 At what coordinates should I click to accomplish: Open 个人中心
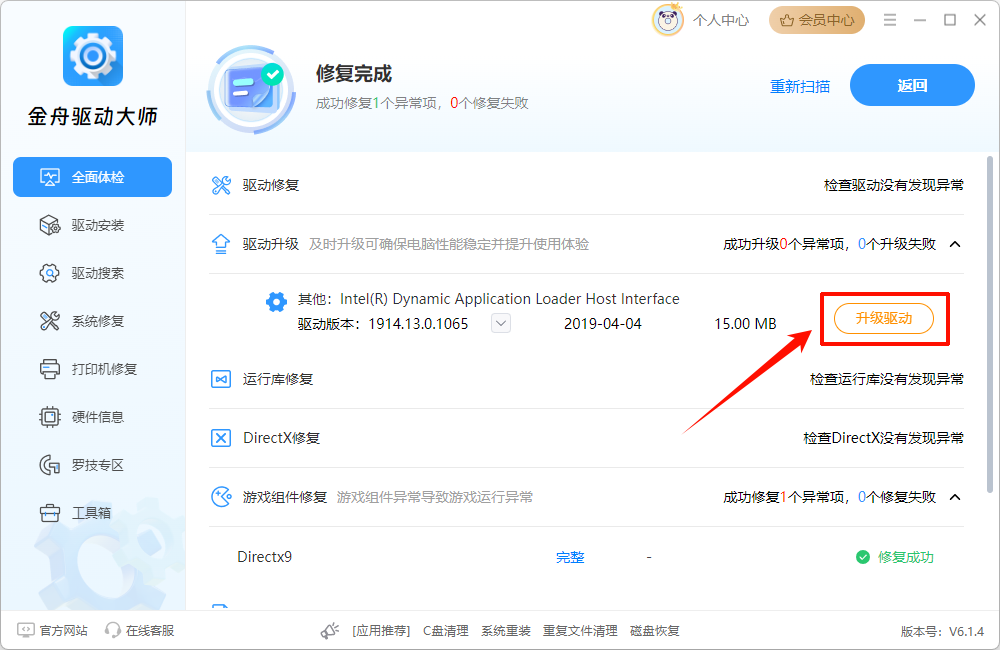tap(721, 20)
